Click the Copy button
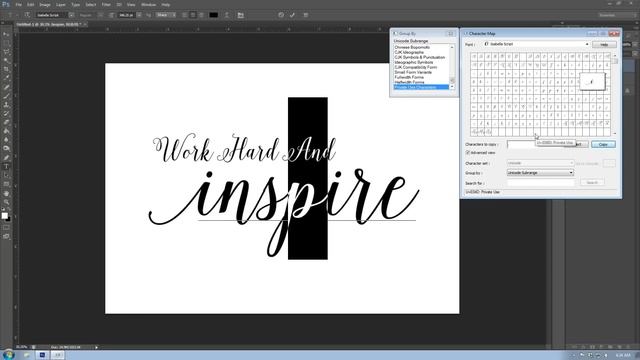The height and width of the screenshot is (360, 640). pos(603,144)
